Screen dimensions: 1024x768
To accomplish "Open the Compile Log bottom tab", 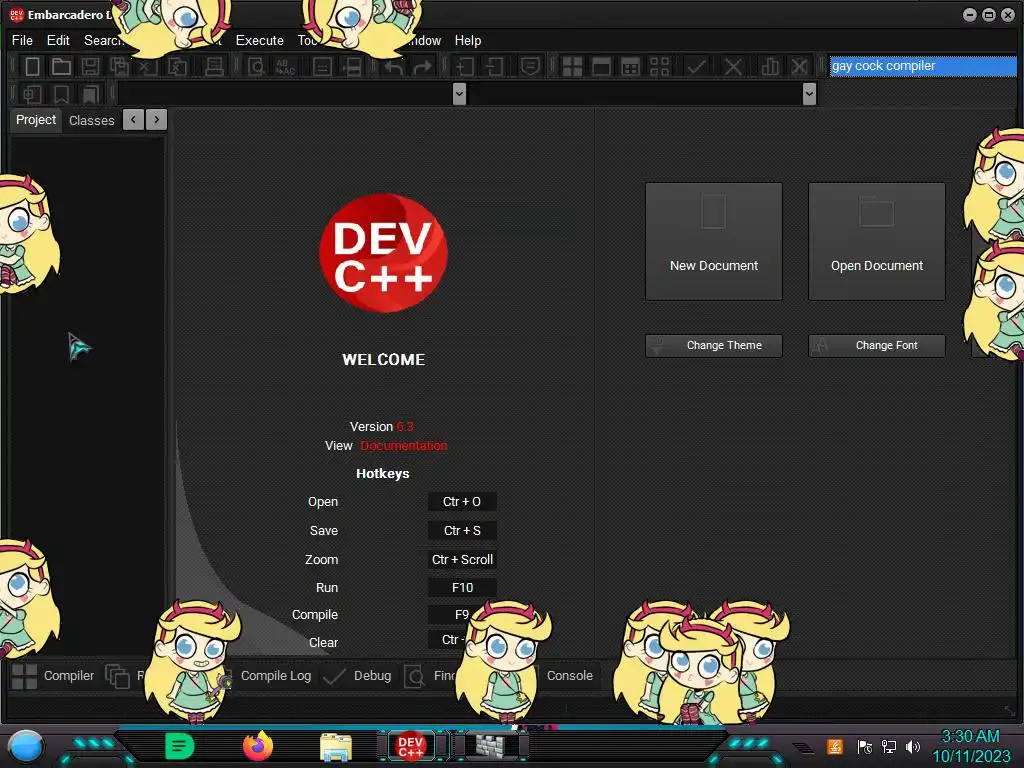I will pyautogui.click(x=276, y=676).
